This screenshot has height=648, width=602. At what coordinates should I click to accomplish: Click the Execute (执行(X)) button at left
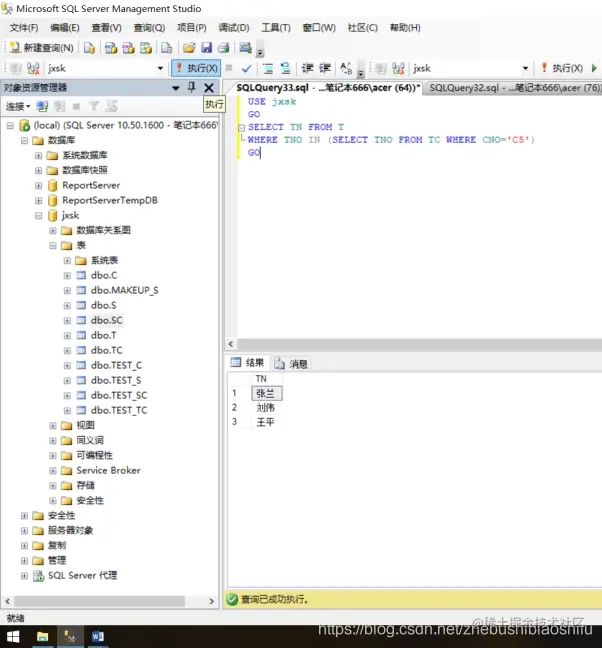(196, 68)
